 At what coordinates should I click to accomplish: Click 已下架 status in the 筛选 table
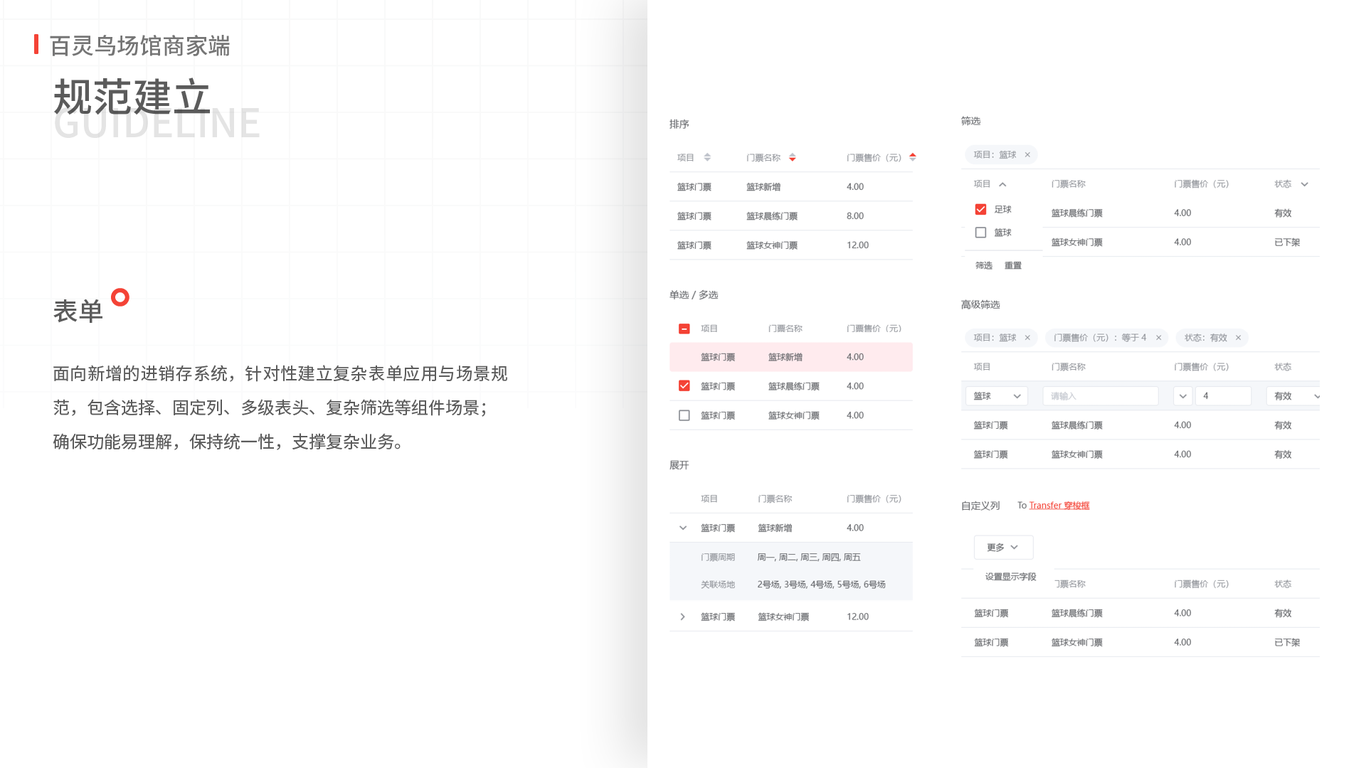point(1287,243)
